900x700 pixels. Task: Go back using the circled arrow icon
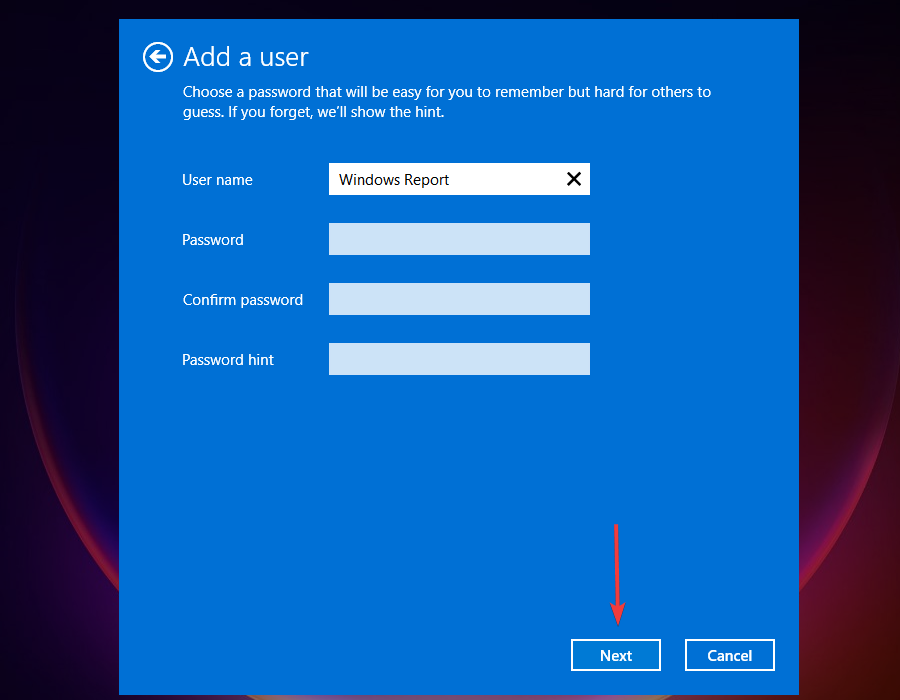click(158, 57)
